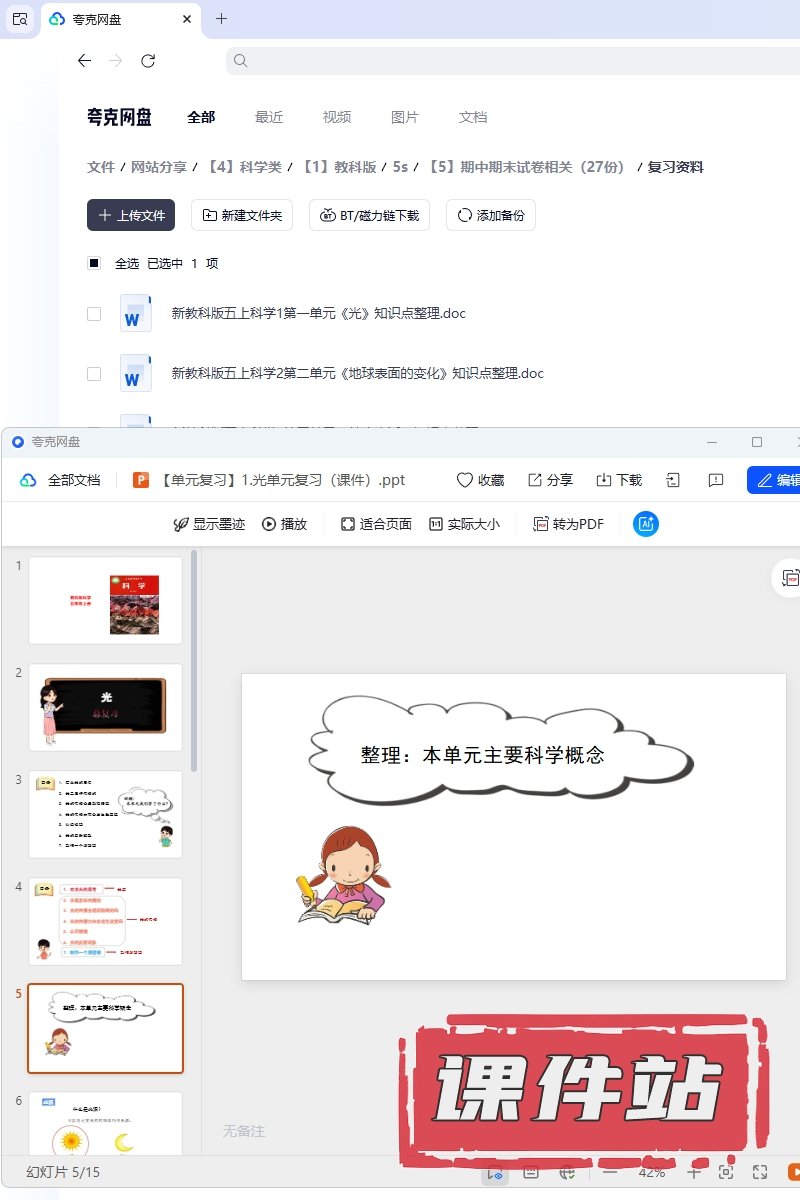Enter fullscreen from the status bar
The height and width of the screenshot is (1200, 800).
point(760,1172)
